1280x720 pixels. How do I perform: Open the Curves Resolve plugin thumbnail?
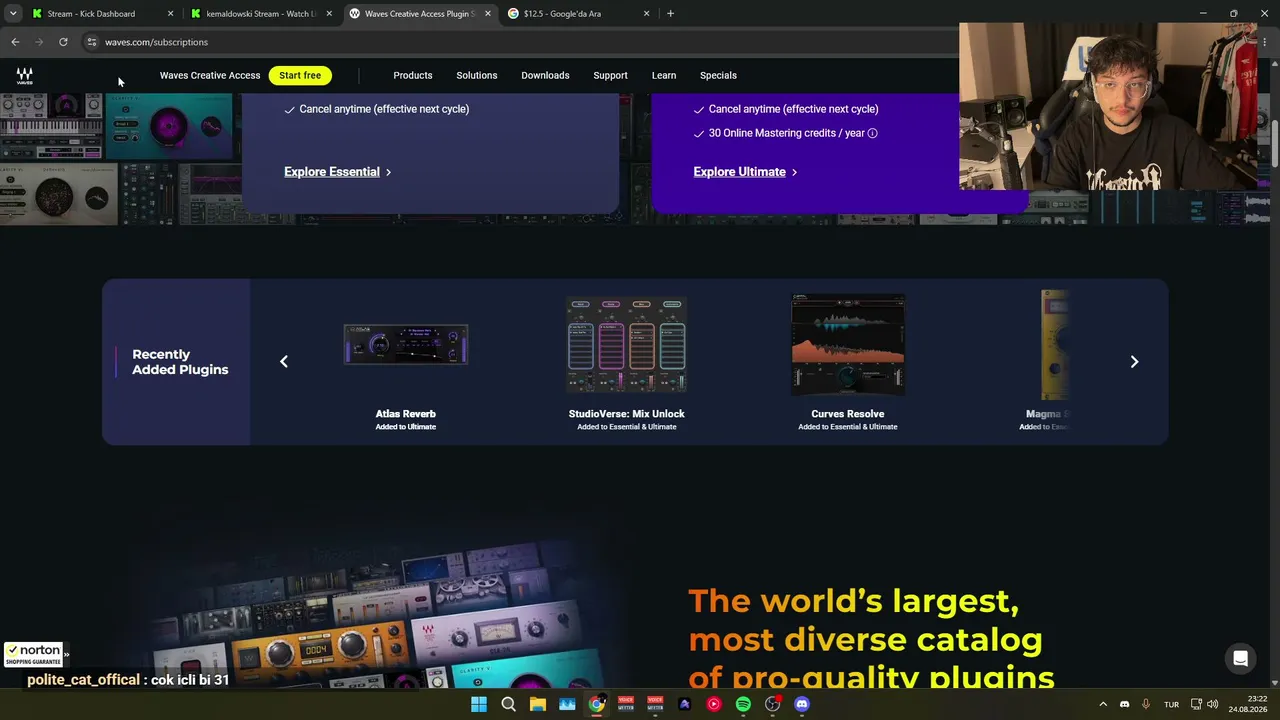point(848,345)
